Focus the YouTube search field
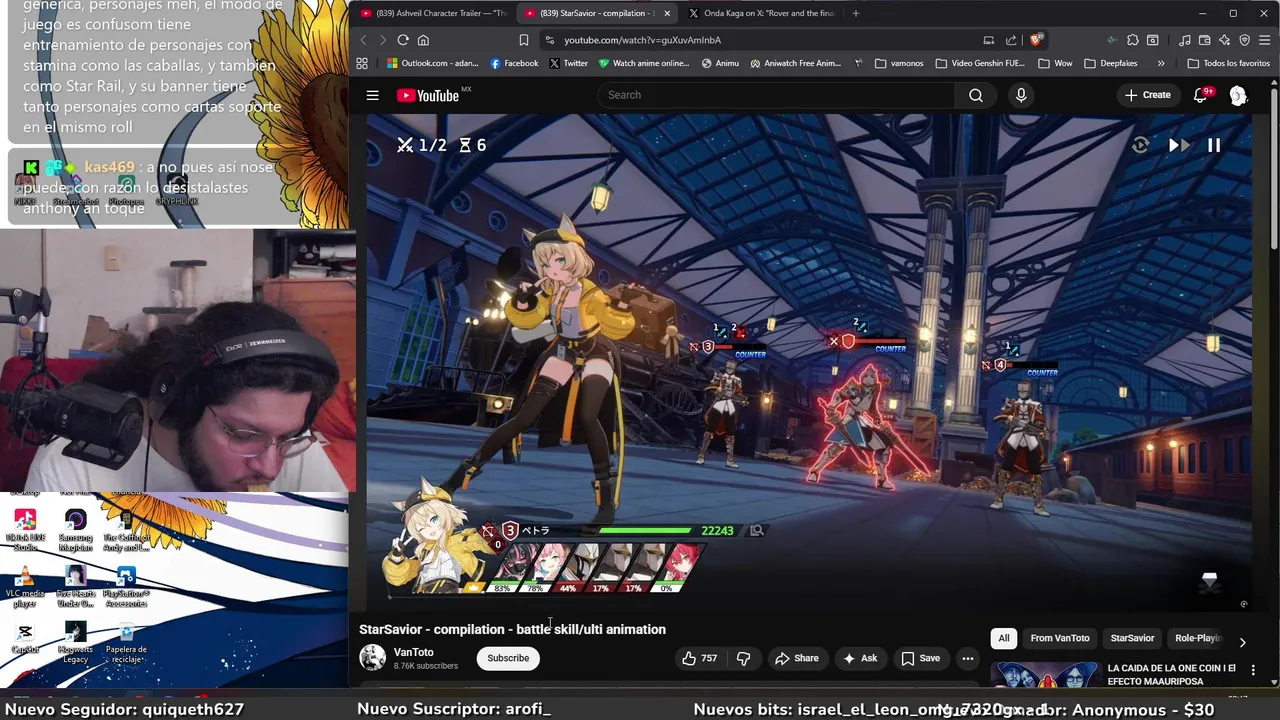Screen dimensions: 1280x720 pyautogui.click(x=778, y=95)
